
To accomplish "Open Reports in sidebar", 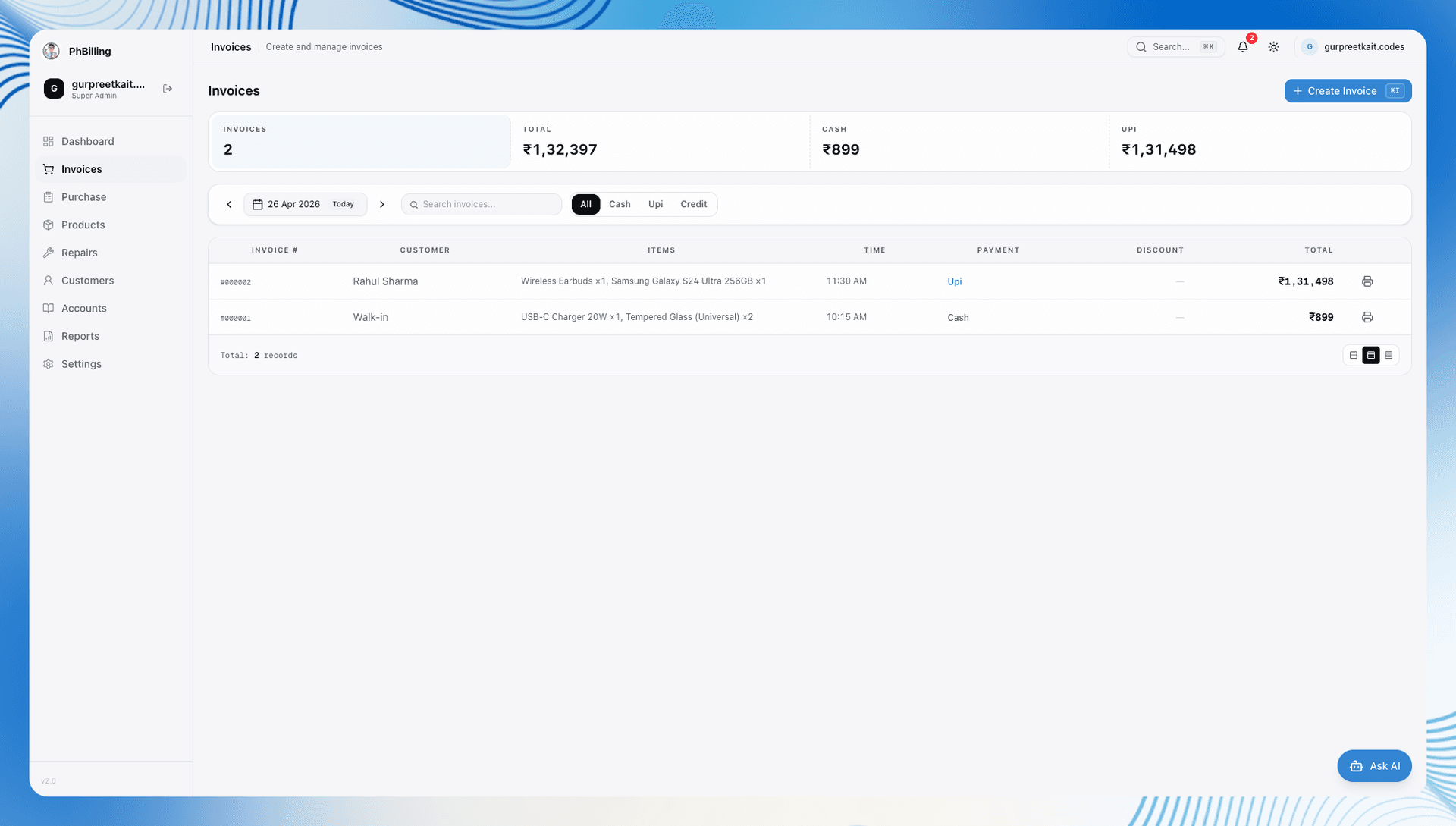I will coord(111,336).
